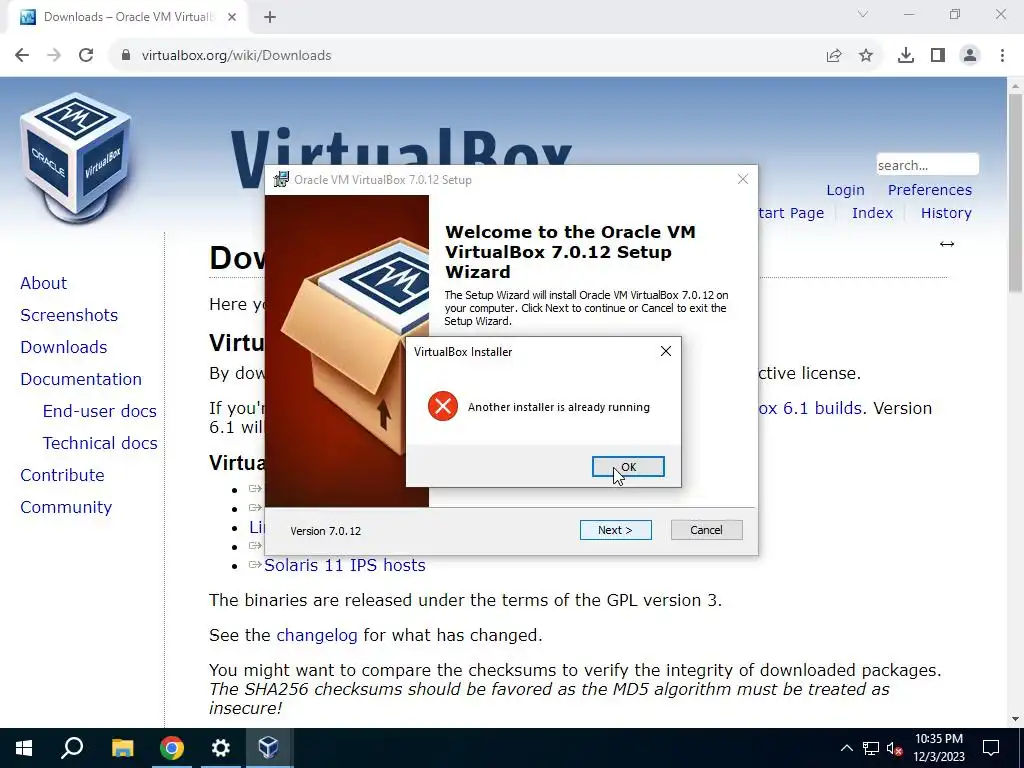Open the 6.1 builds link
Image resolution: width=1024 pixels, height=768 pixels.
(810, 408)
